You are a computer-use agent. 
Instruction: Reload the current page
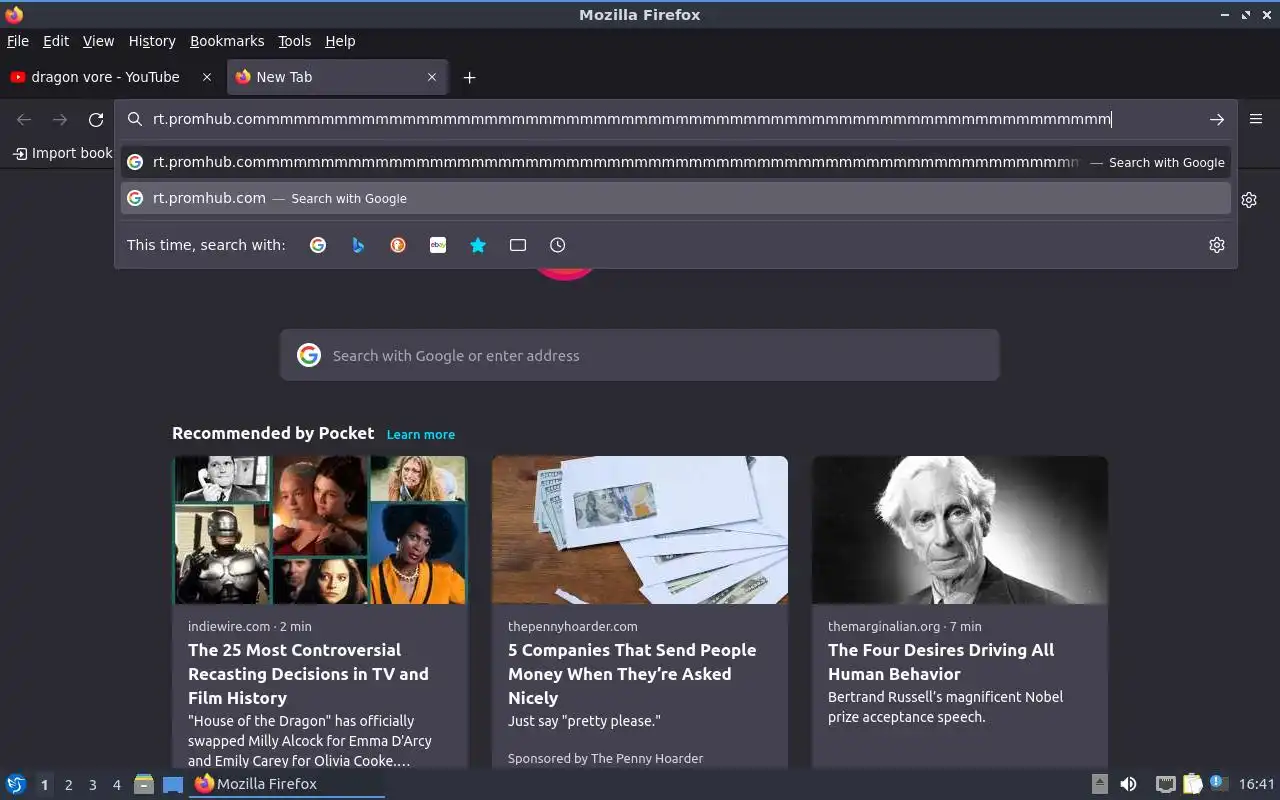coord(96,120)
